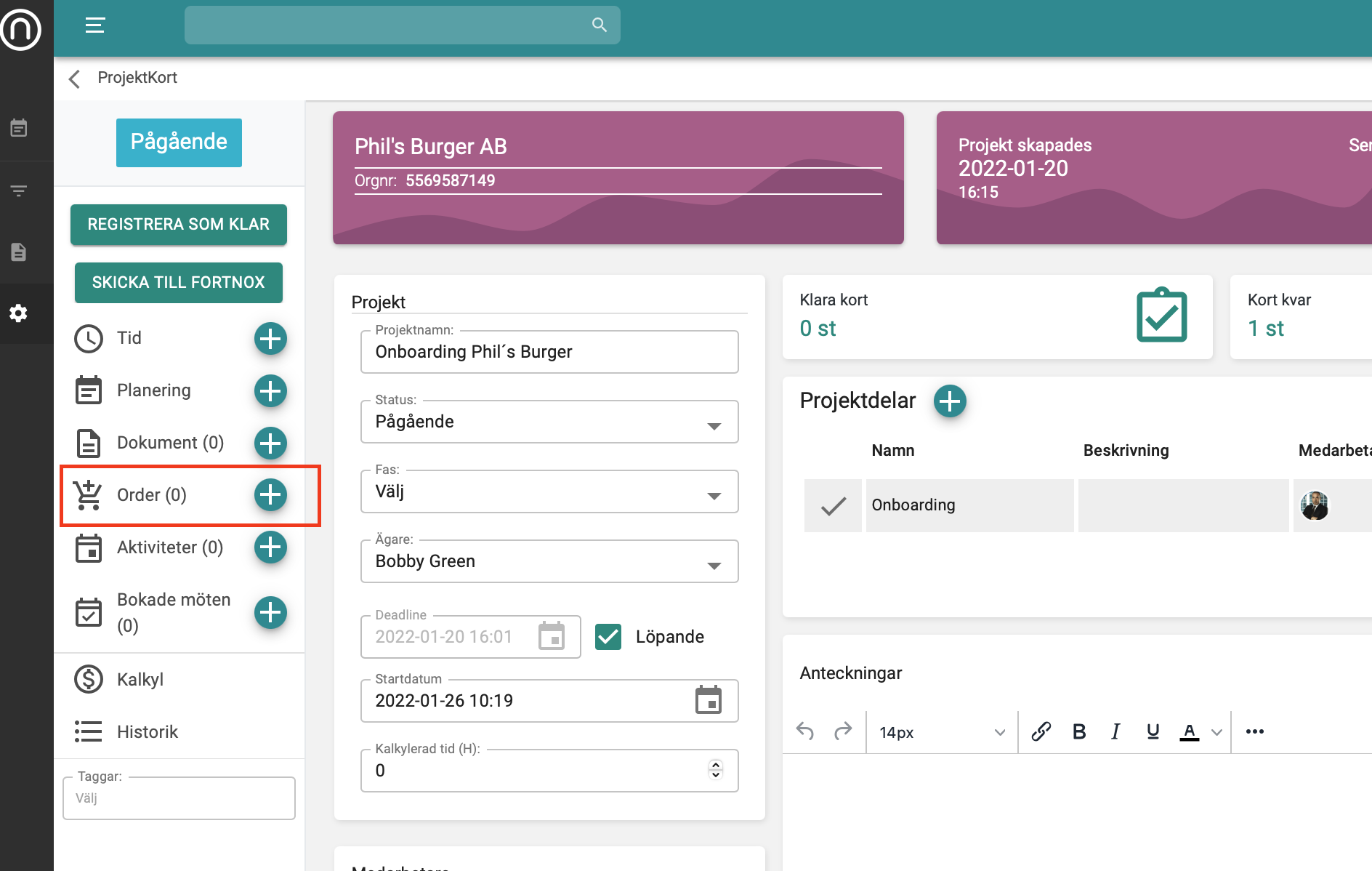Click the settings gear in left sidebar
The width and height of the screenshot is (1372, 871).
click(19, 313)
